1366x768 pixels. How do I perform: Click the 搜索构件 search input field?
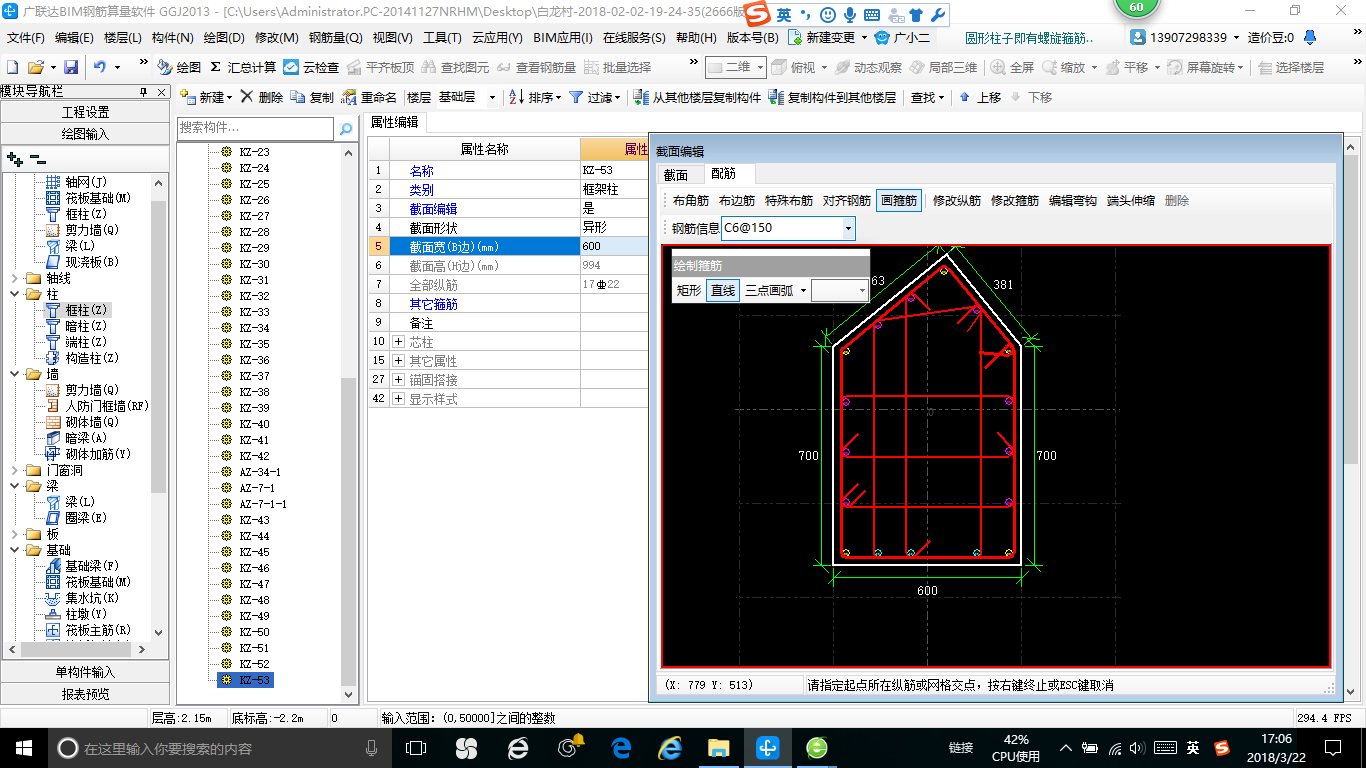[255, 129]
